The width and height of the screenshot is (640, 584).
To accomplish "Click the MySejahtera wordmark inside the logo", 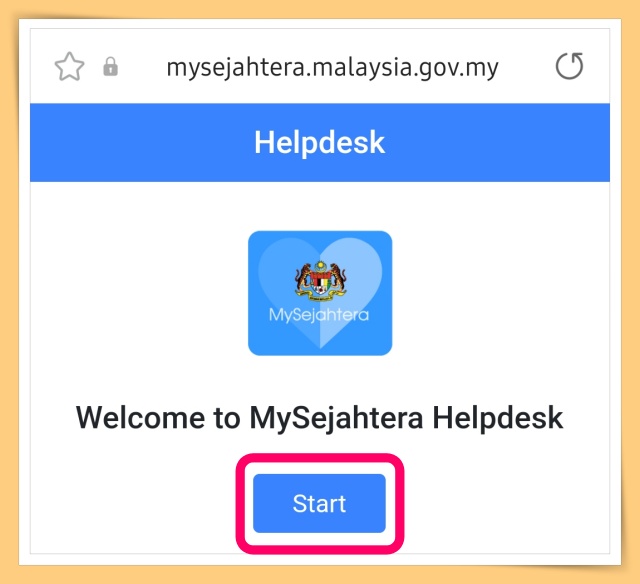I will (319, 315).
